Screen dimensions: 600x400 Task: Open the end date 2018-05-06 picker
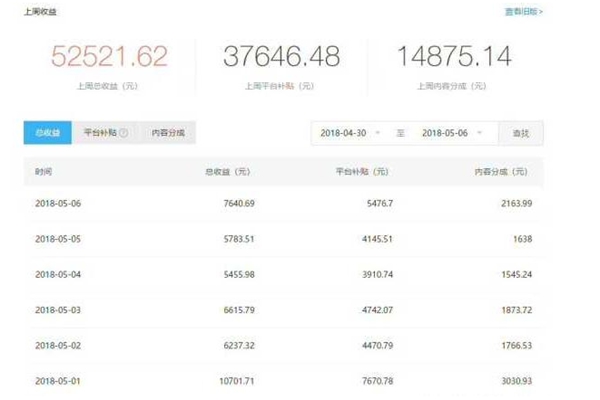[452, 133]
